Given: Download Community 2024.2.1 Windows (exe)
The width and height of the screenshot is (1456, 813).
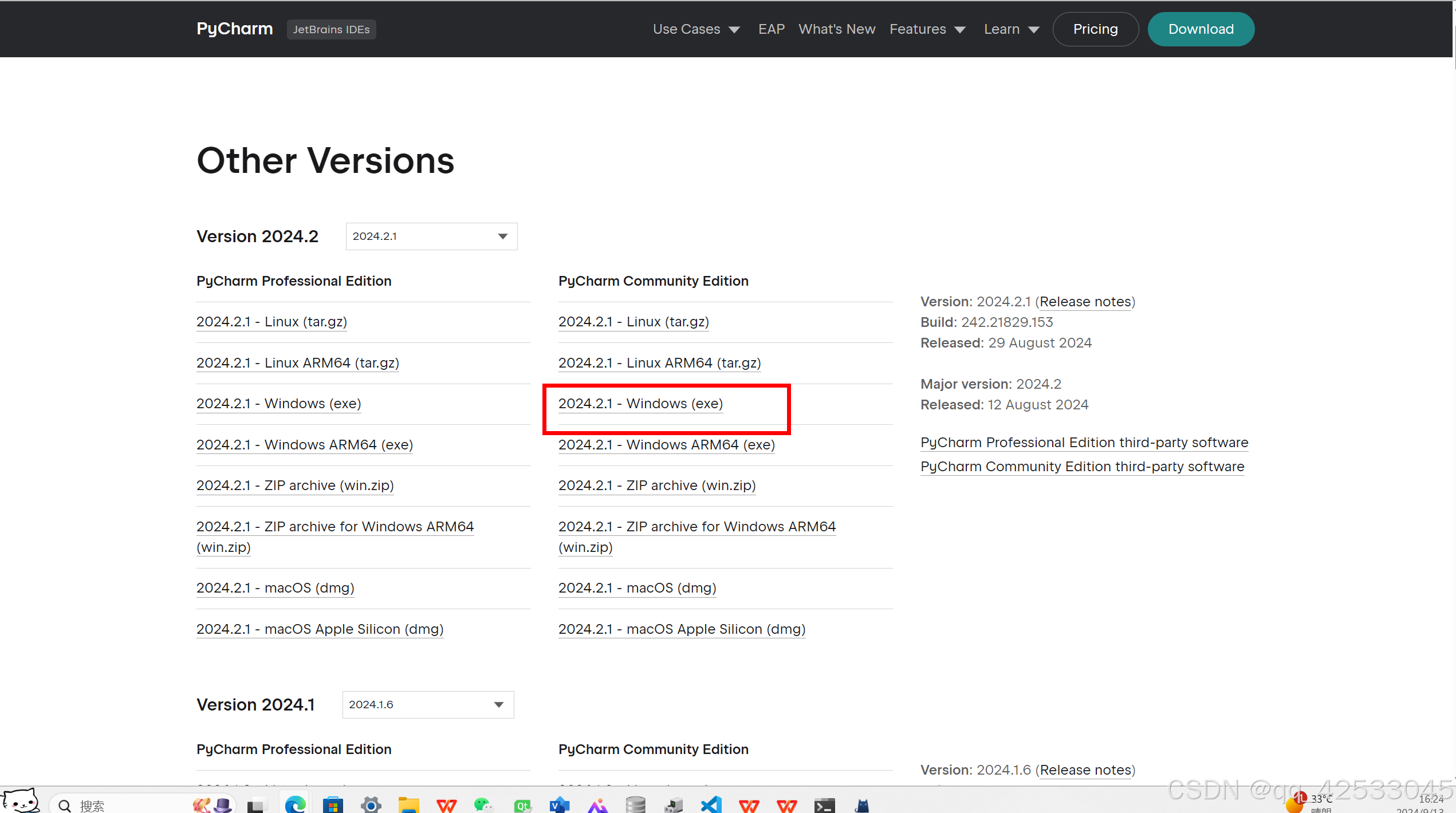Looking at the screenshot, I should click(x=640, y=404).
